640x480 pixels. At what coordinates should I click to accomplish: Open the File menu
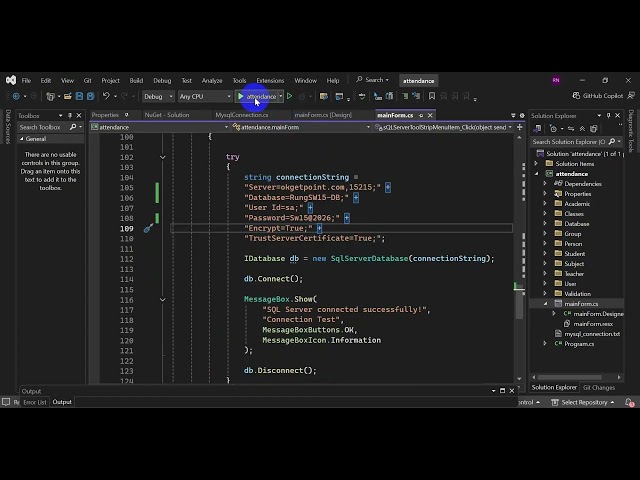pos(26,80)
